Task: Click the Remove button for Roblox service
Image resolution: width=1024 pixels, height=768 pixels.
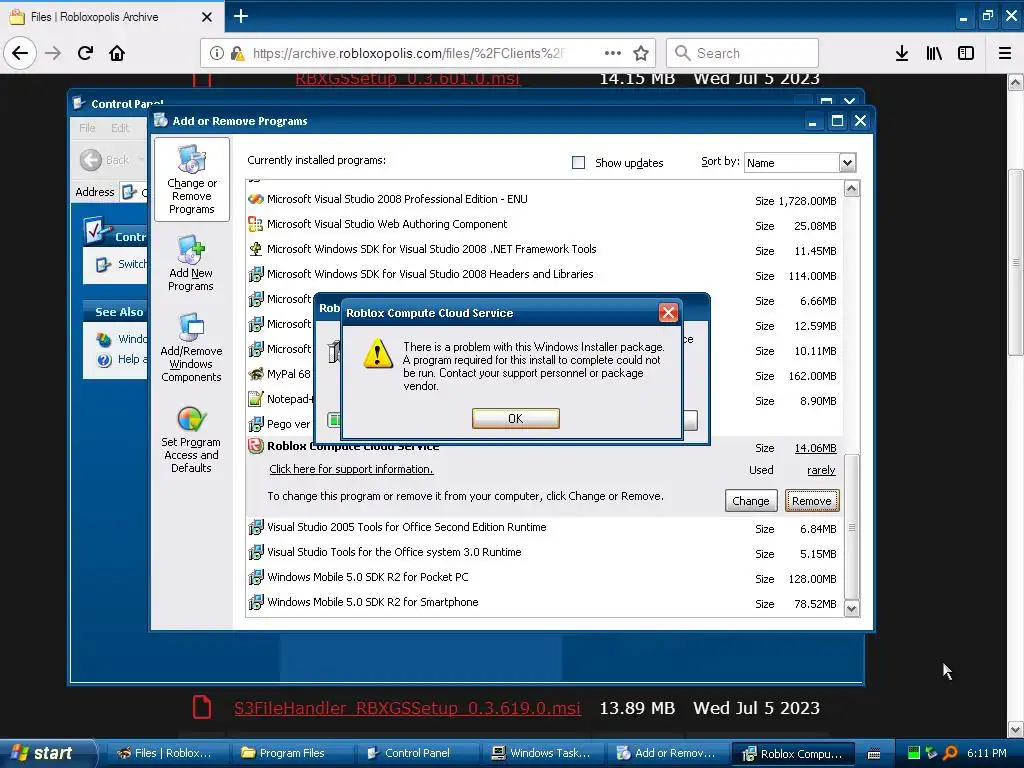Action: tap(812, 501)
